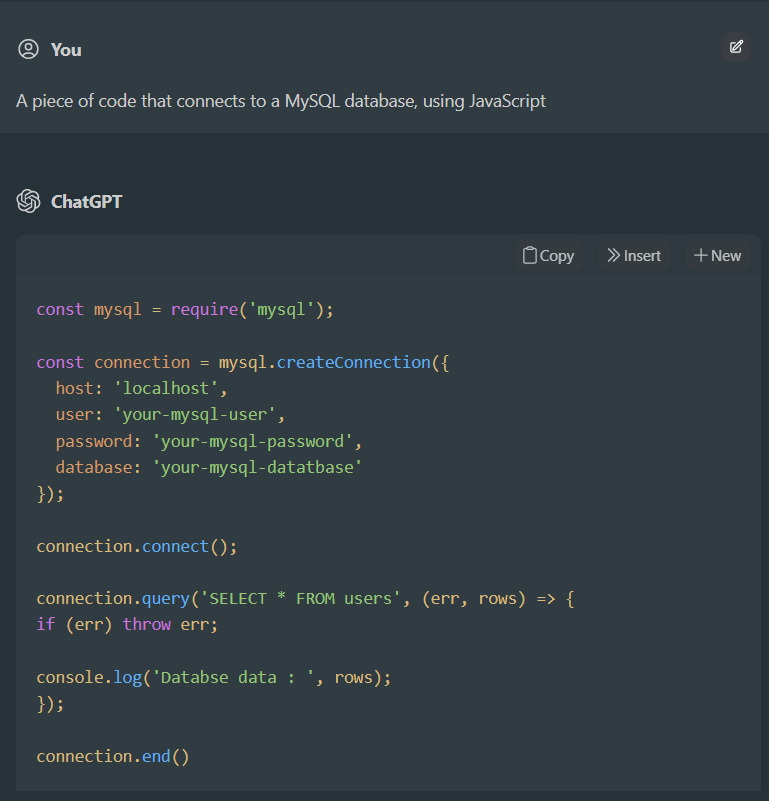Screen dimensions: 769x801
Task: Copy the generated code snippet
Action: click(x=548, y=255)
